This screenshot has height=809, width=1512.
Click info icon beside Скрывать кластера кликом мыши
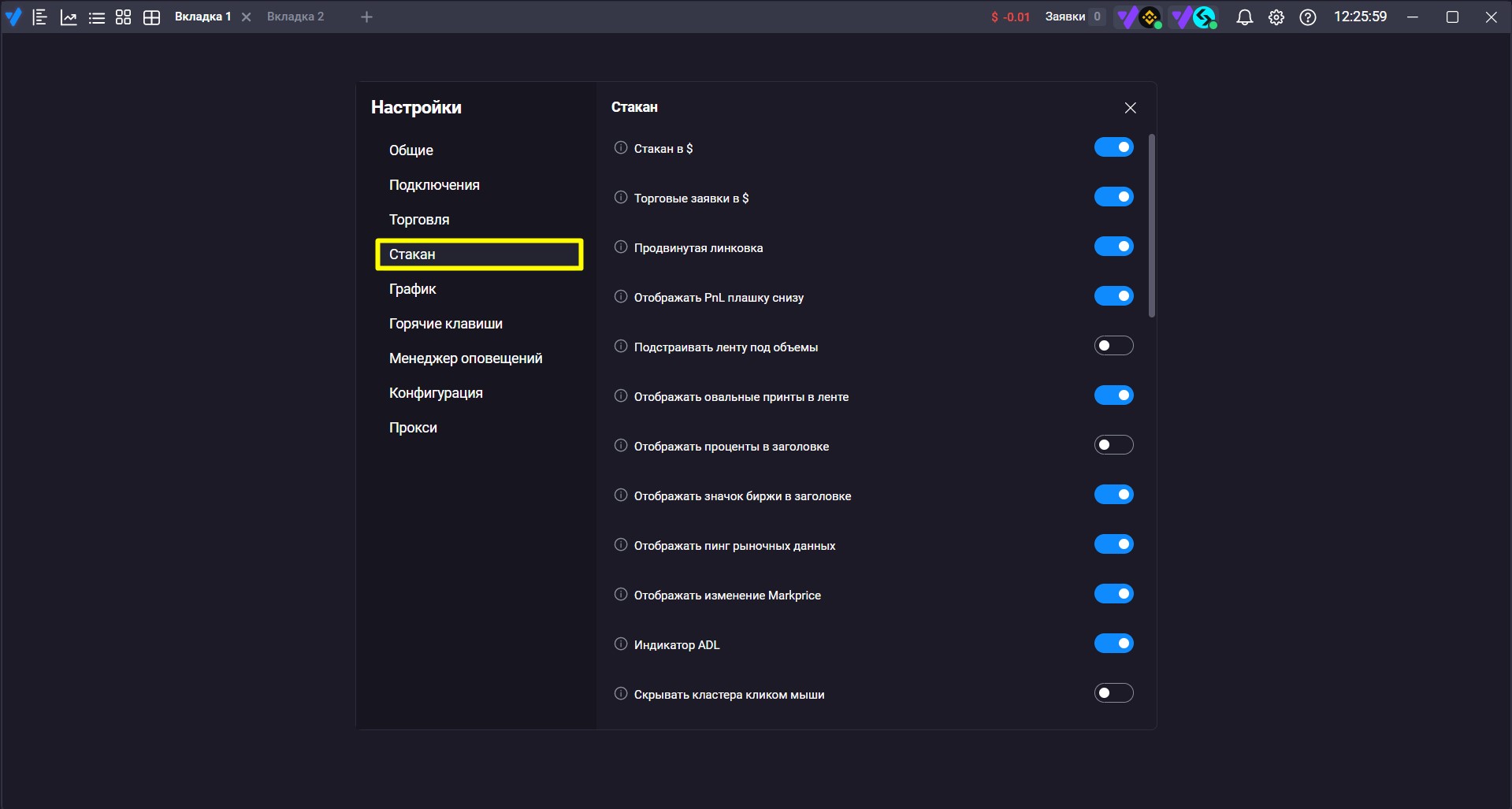(x=621, y=694)
